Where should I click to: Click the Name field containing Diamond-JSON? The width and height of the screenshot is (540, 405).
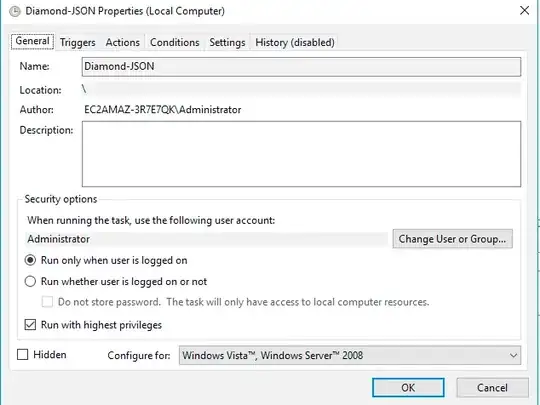[x=301, y=67]
